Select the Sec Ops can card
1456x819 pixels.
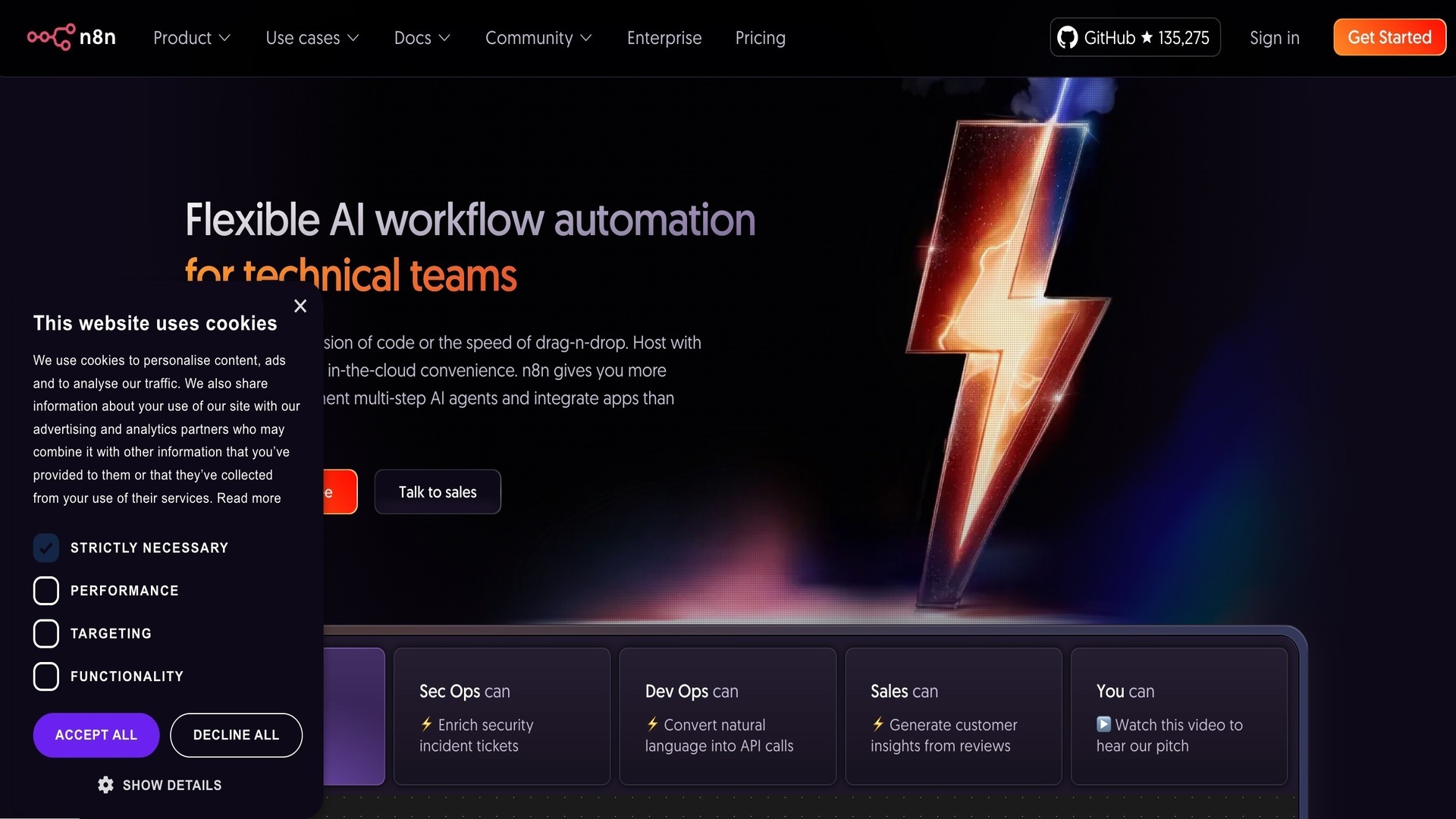pyautogui.click(x=501, y=716)
